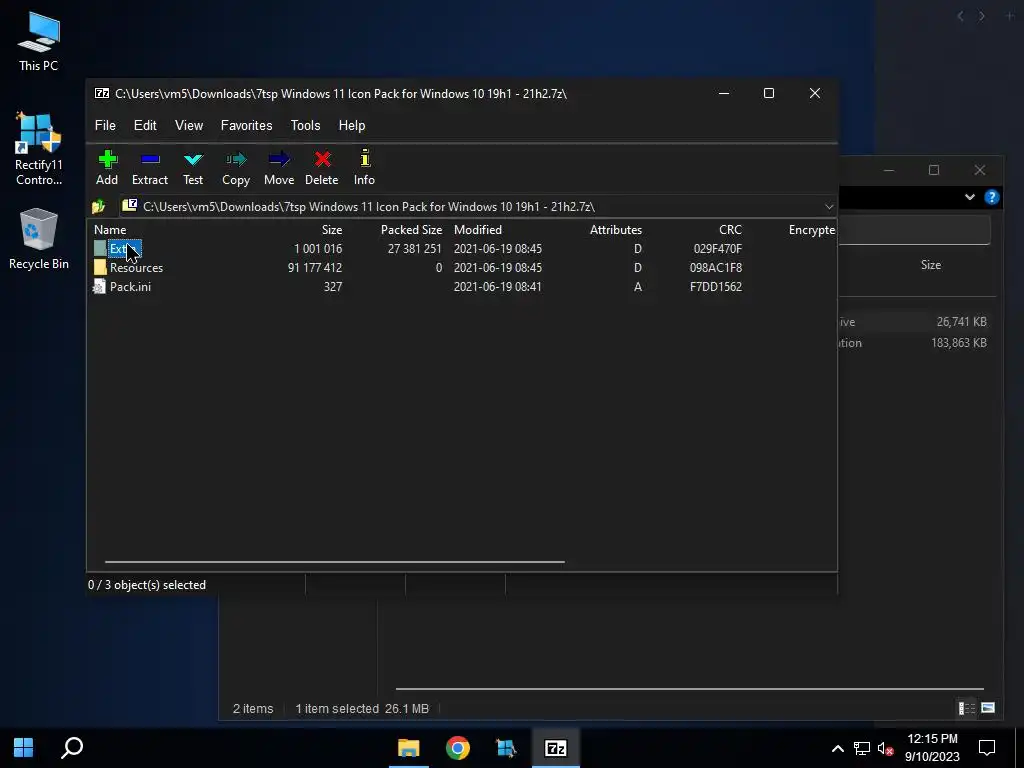Click CRC value 029F470F

click(x=718, y=249)
